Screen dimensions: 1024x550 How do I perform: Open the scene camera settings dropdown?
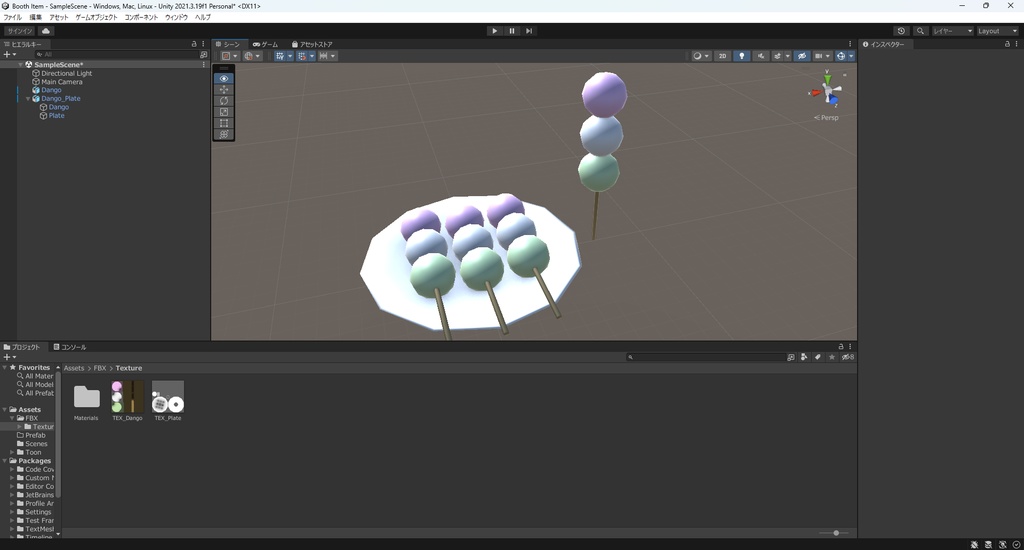pyautogui.click(x=822, y=56)
